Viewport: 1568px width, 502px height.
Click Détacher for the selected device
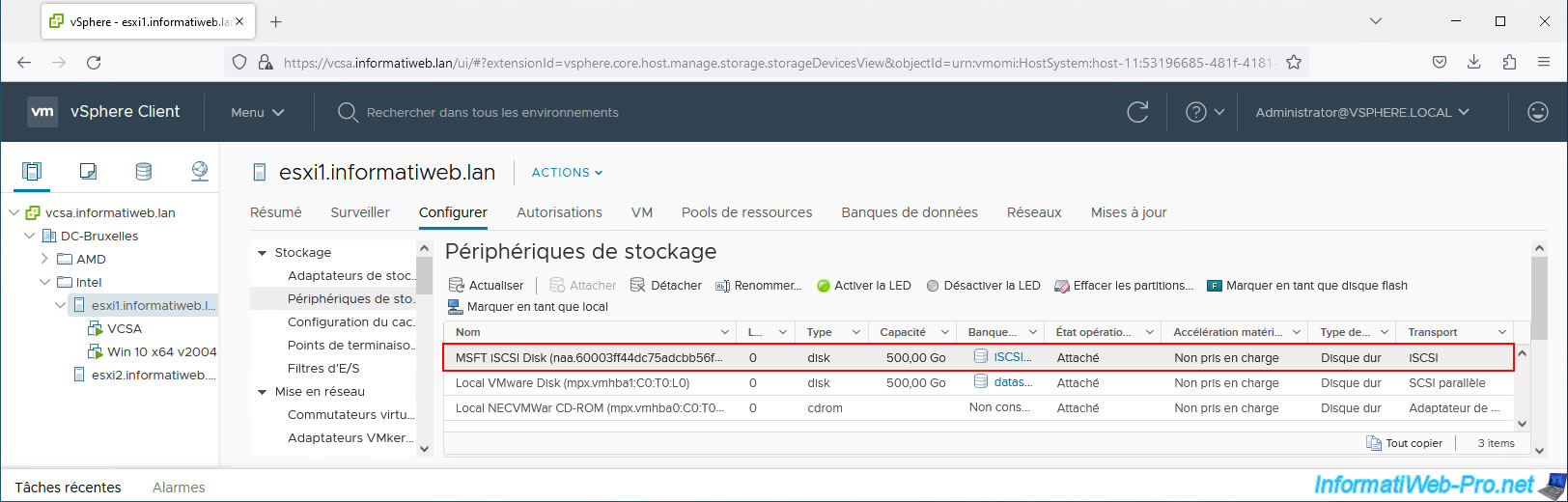pos(666,286)
